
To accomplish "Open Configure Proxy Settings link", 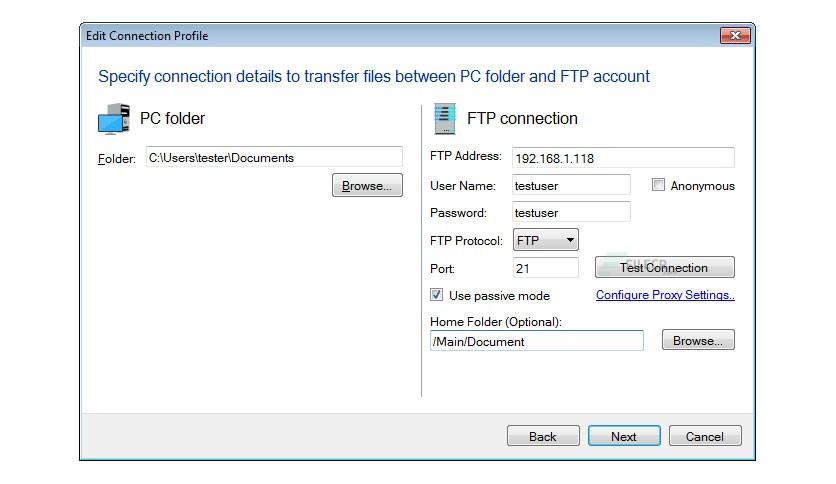I will (x=665, y=295).
